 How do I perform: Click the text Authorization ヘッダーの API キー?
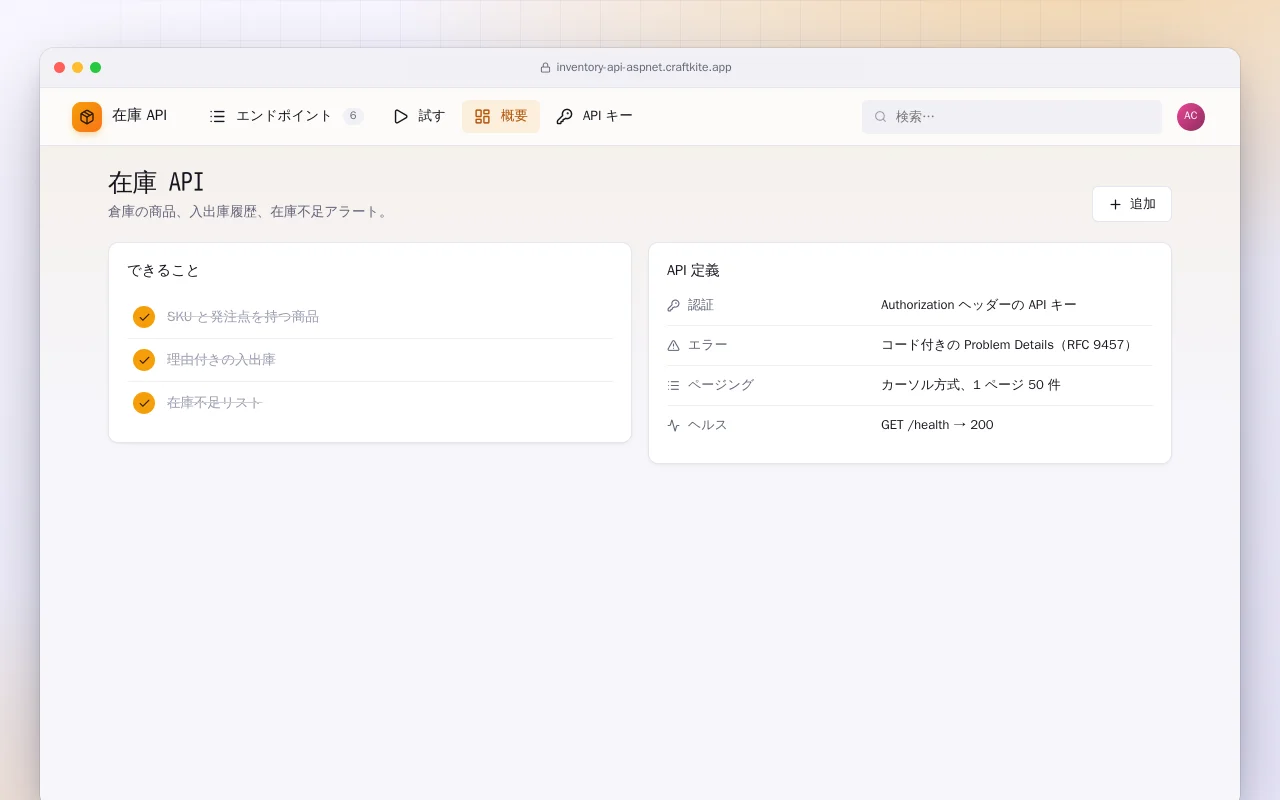[979, 305]
